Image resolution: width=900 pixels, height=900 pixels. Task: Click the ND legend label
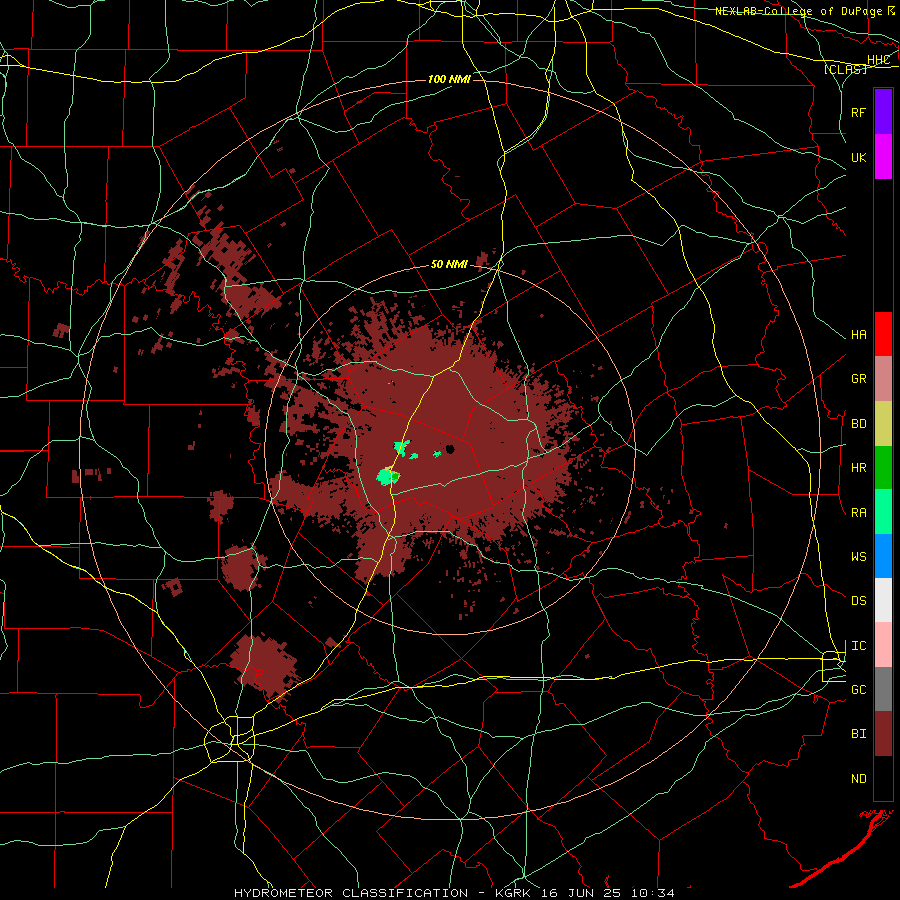pyautogui.click(x=858, y=779)
